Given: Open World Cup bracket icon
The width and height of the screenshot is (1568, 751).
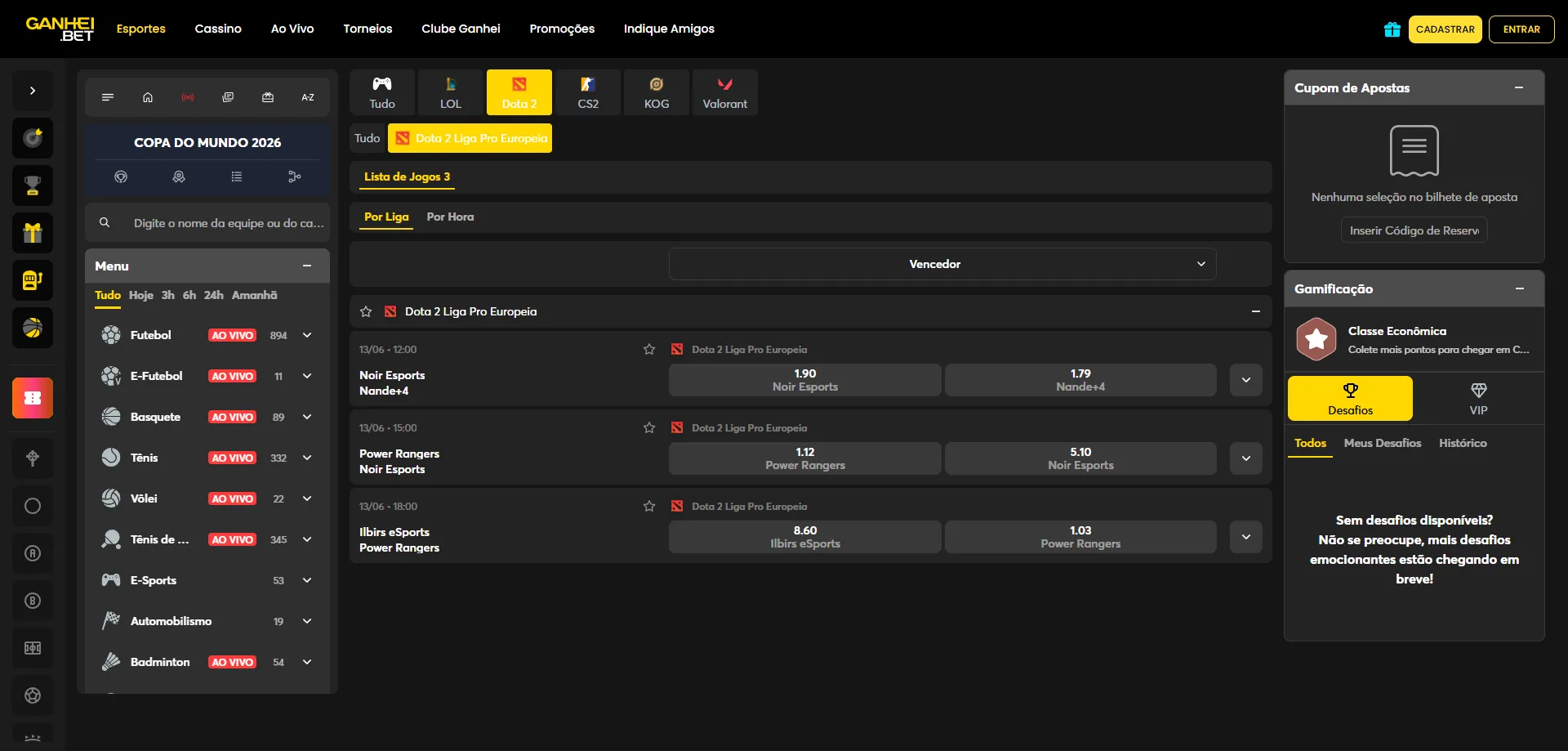Looking at the screenshot, I should click(295, 177).
